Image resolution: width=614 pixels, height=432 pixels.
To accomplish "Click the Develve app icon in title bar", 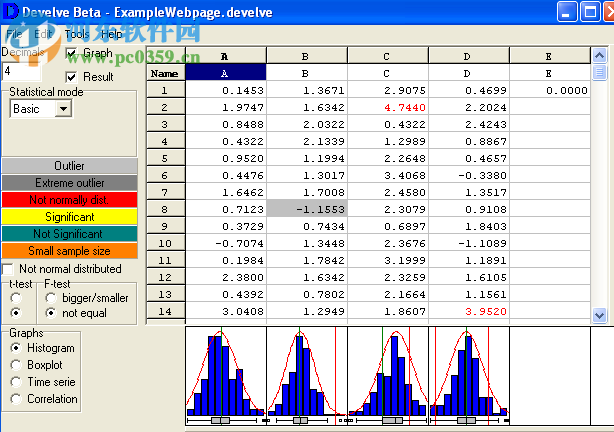I will tap(11, 12).
